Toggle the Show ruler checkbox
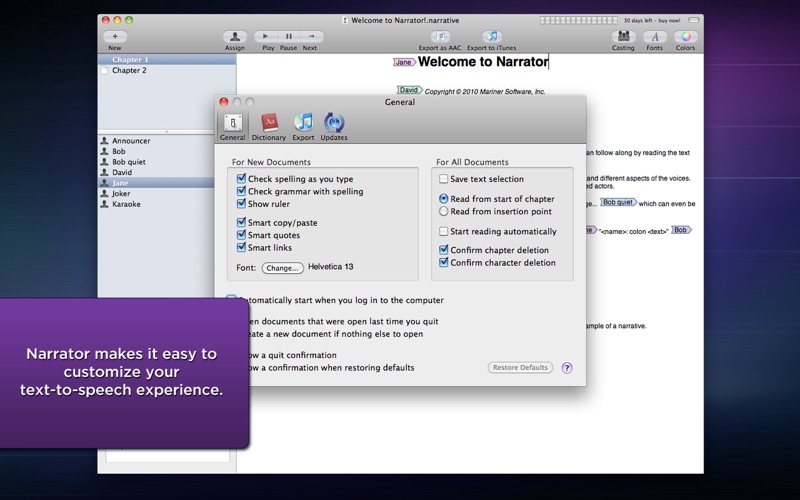 click(241, 204)
